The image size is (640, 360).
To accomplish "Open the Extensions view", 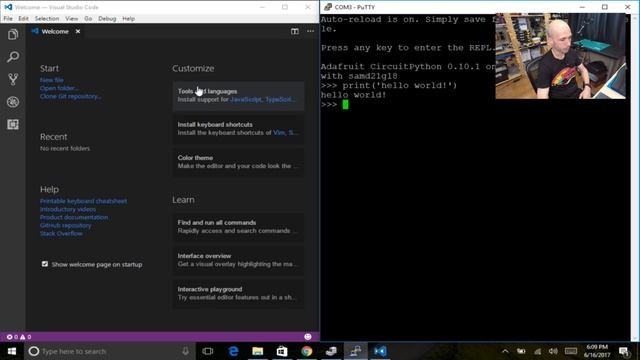I will (x=13, y=124).
